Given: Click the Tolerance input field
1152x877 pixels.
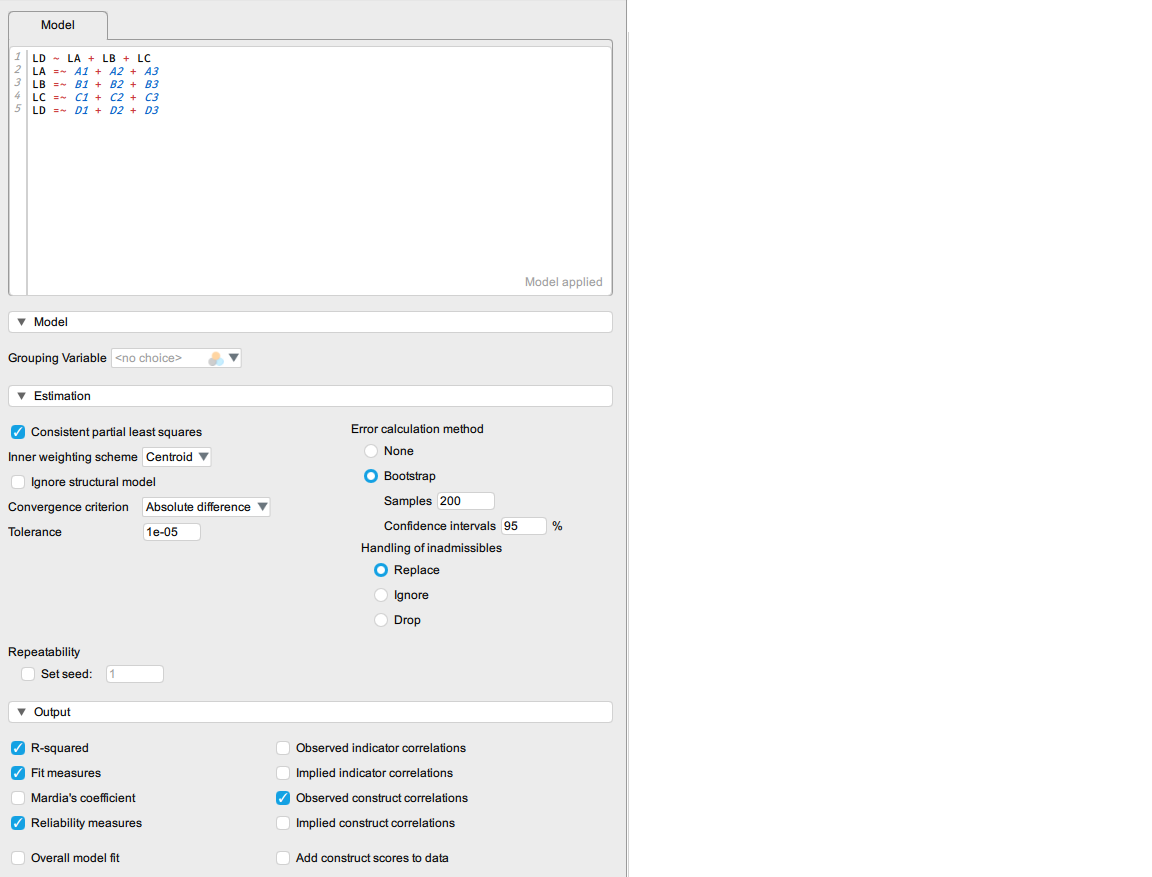Looking at the screenshot, I should pyautogui.click(x=172, y=532).
